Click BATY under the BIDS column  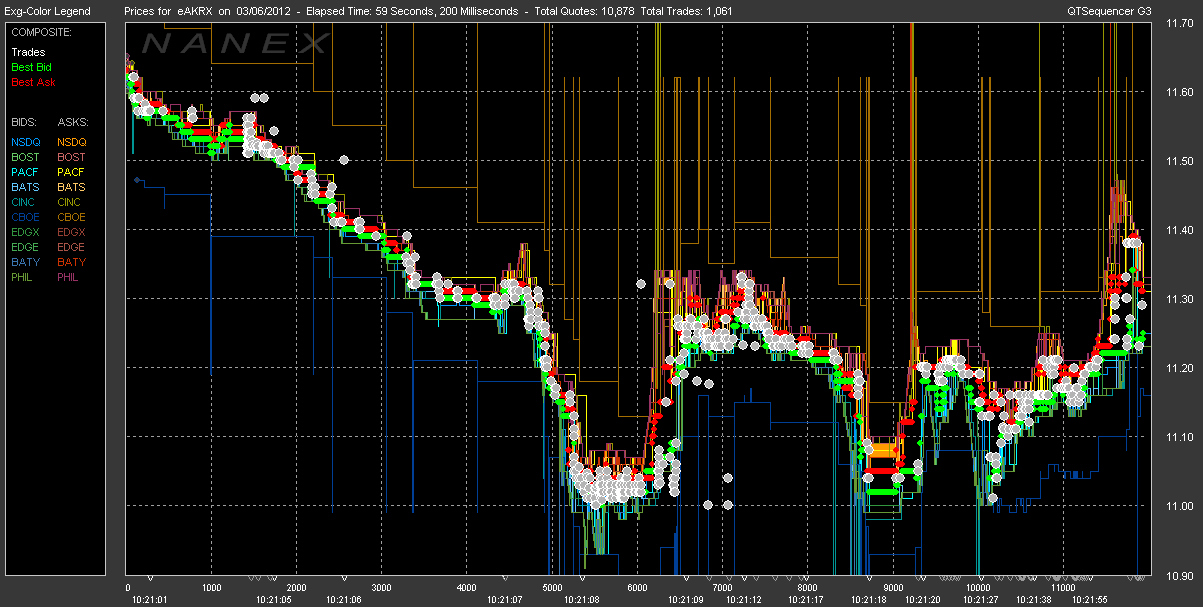point(25,262)
